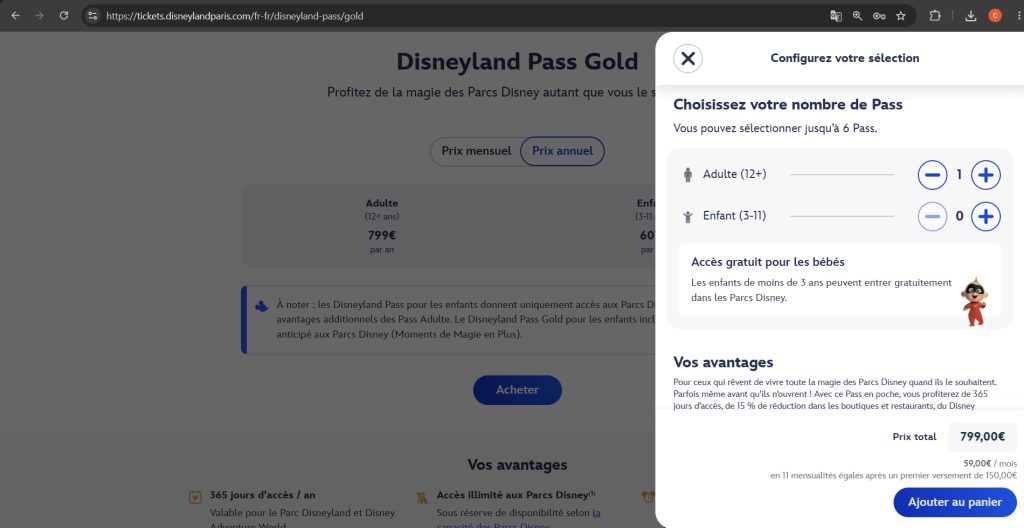This screenshot has width=1024, height=528.
Task: Increase Enfant (3-11) pass count
Action: 985,216
